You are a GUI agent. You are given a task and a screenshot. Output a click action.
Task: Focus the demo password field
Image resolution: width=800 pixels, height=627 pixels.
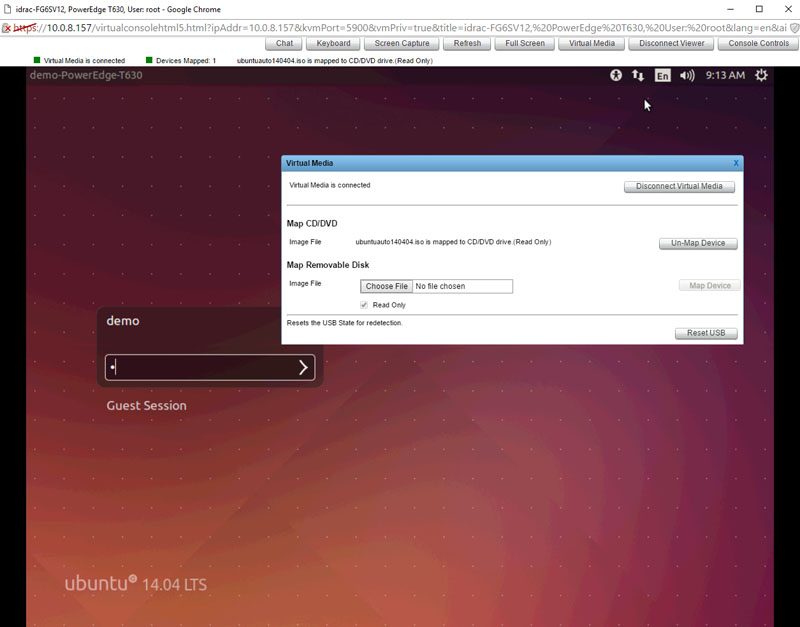click(210, 367)
